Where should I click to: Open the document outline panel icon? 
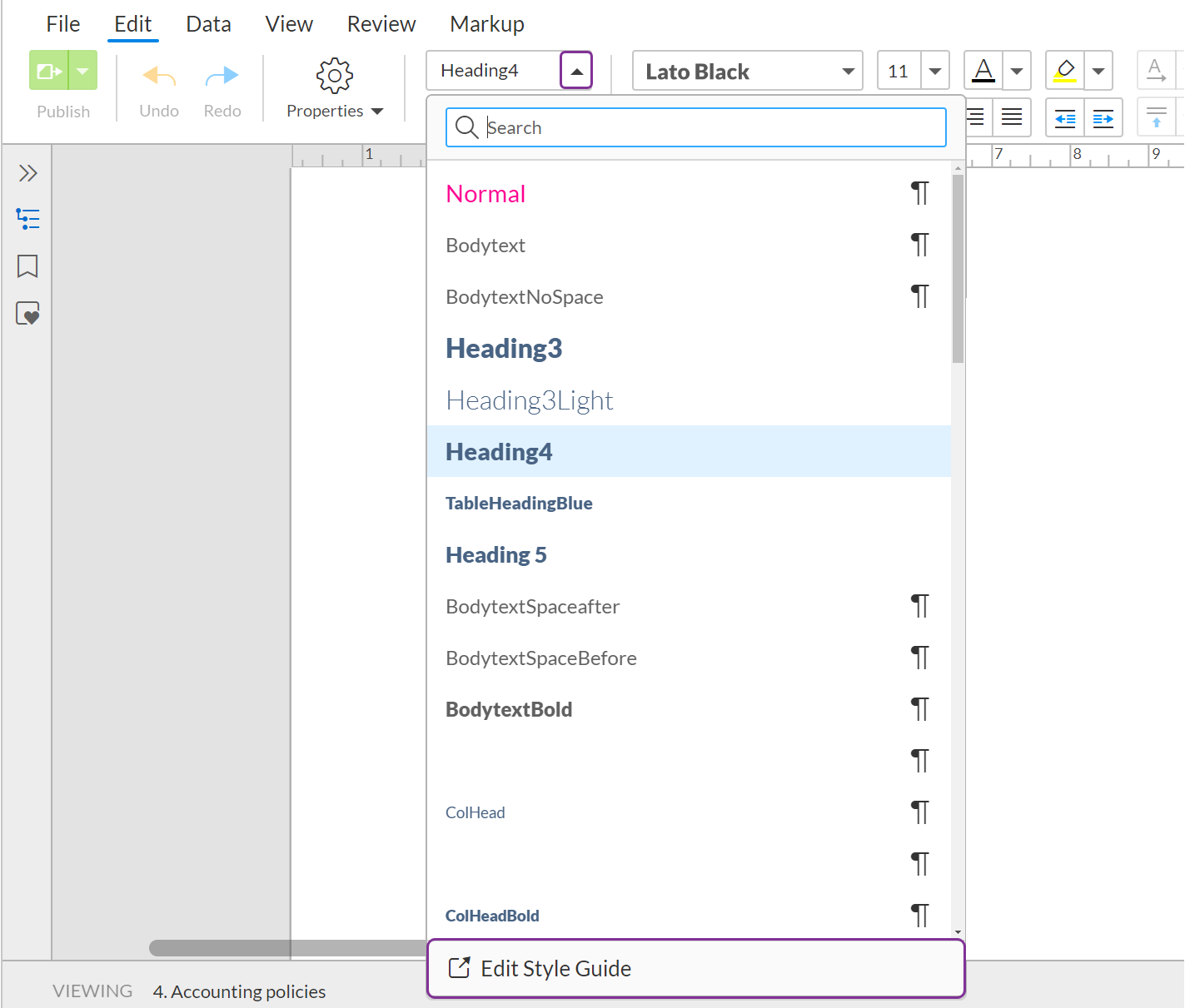tap(27, 219)
